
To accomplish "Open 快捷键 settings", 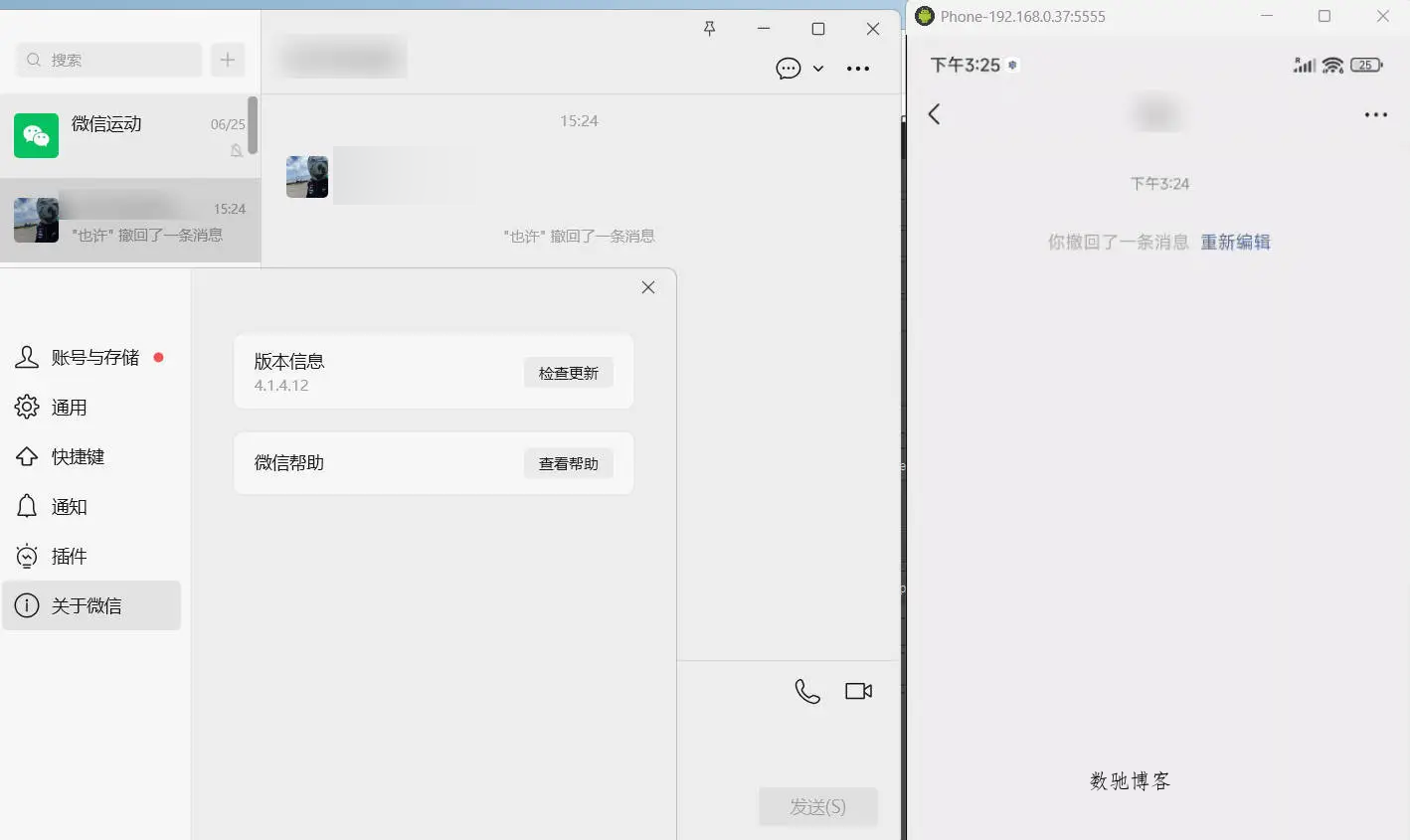I will point(91,457).
